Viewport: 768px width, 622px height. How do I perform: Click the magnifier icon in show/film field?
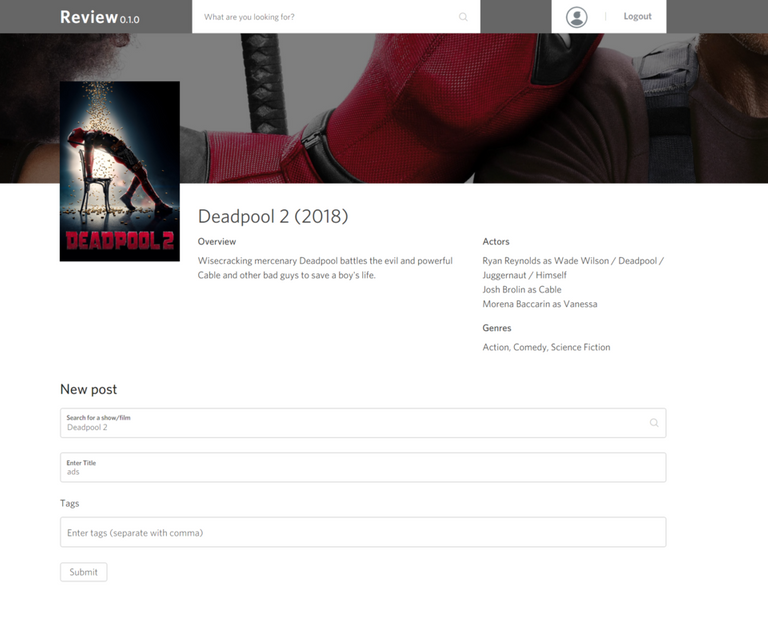pos(654,423)
